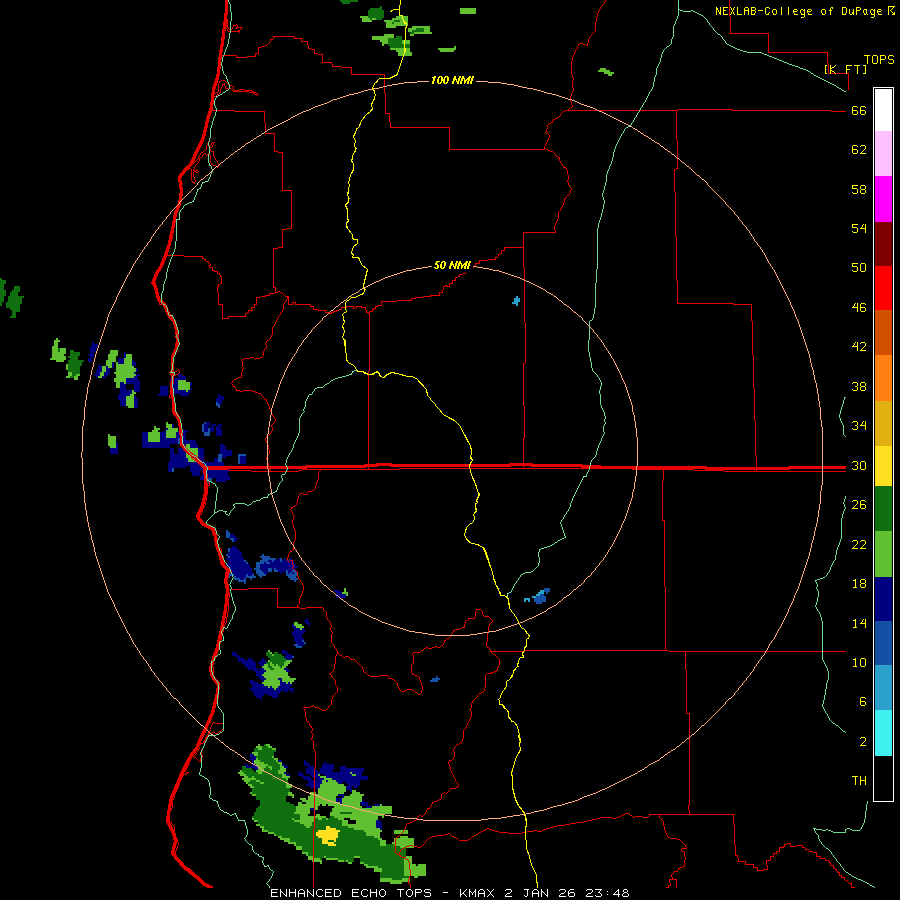Click the orange 42 kft legend swatch
900x900 pixels.
(x=883, y=378)
